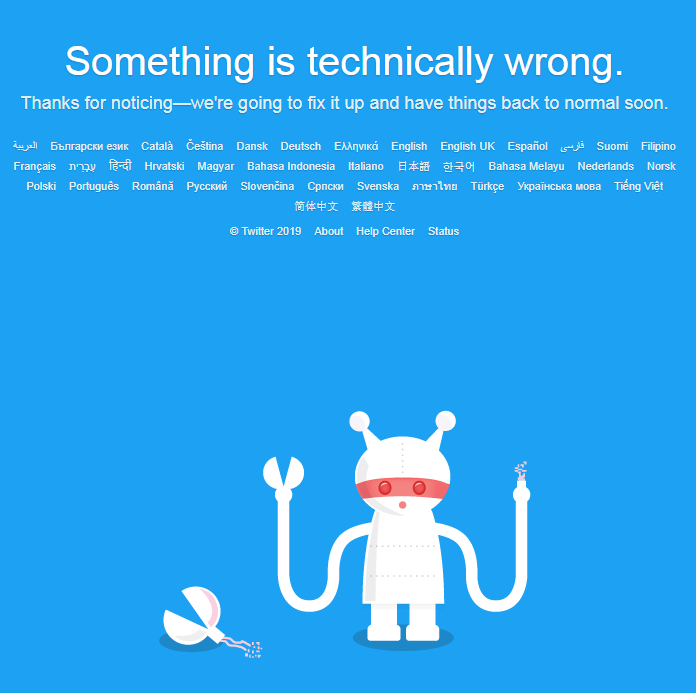Select Filipino language

click(658, 146)
